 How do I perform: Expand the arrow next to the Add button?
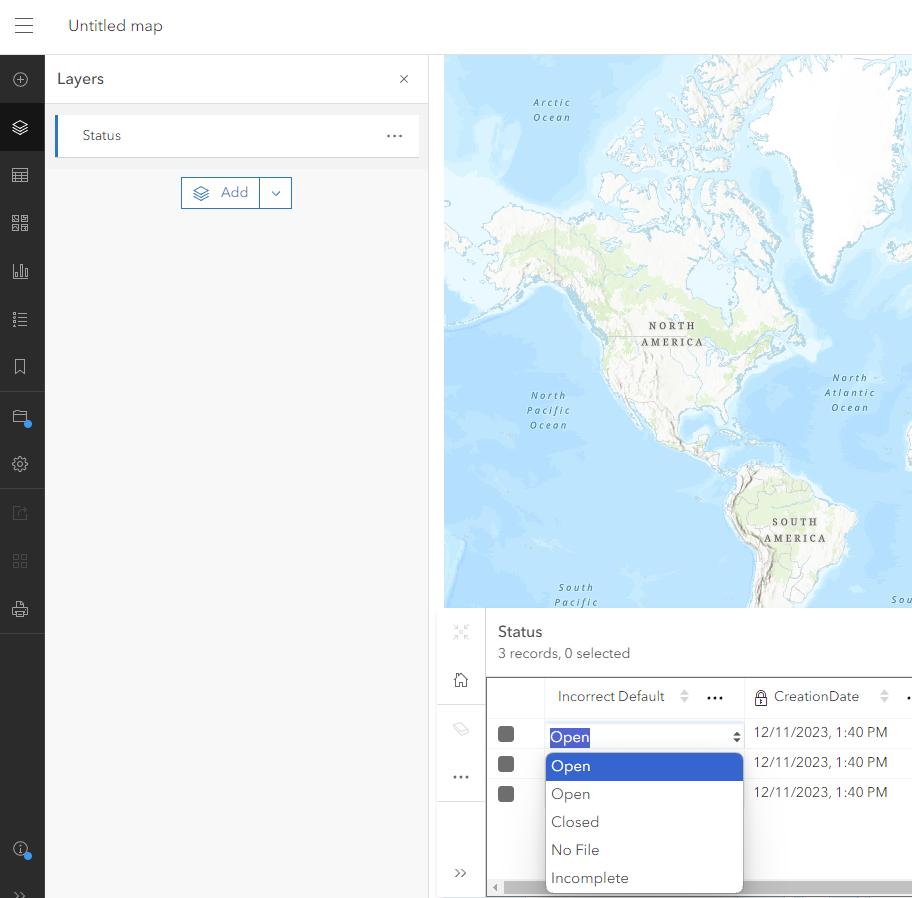pos(275,192)
